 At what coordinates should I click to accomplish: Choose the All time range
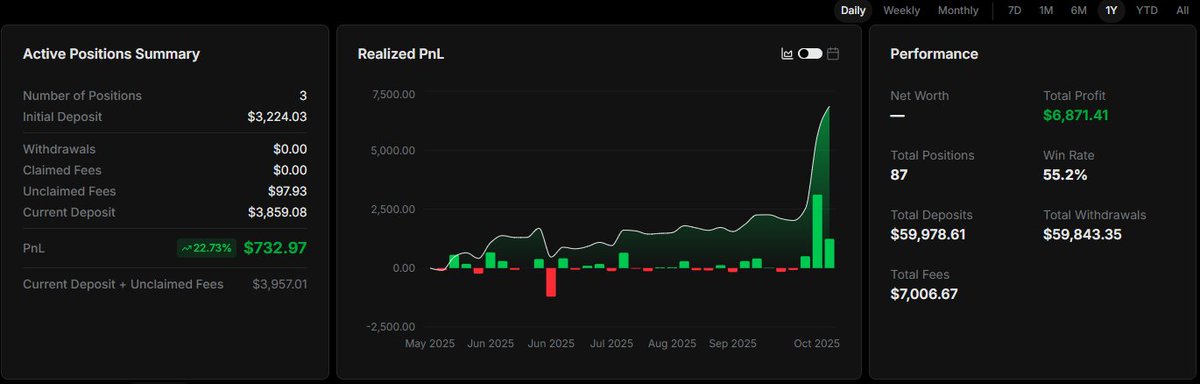tap(1183, 10)
